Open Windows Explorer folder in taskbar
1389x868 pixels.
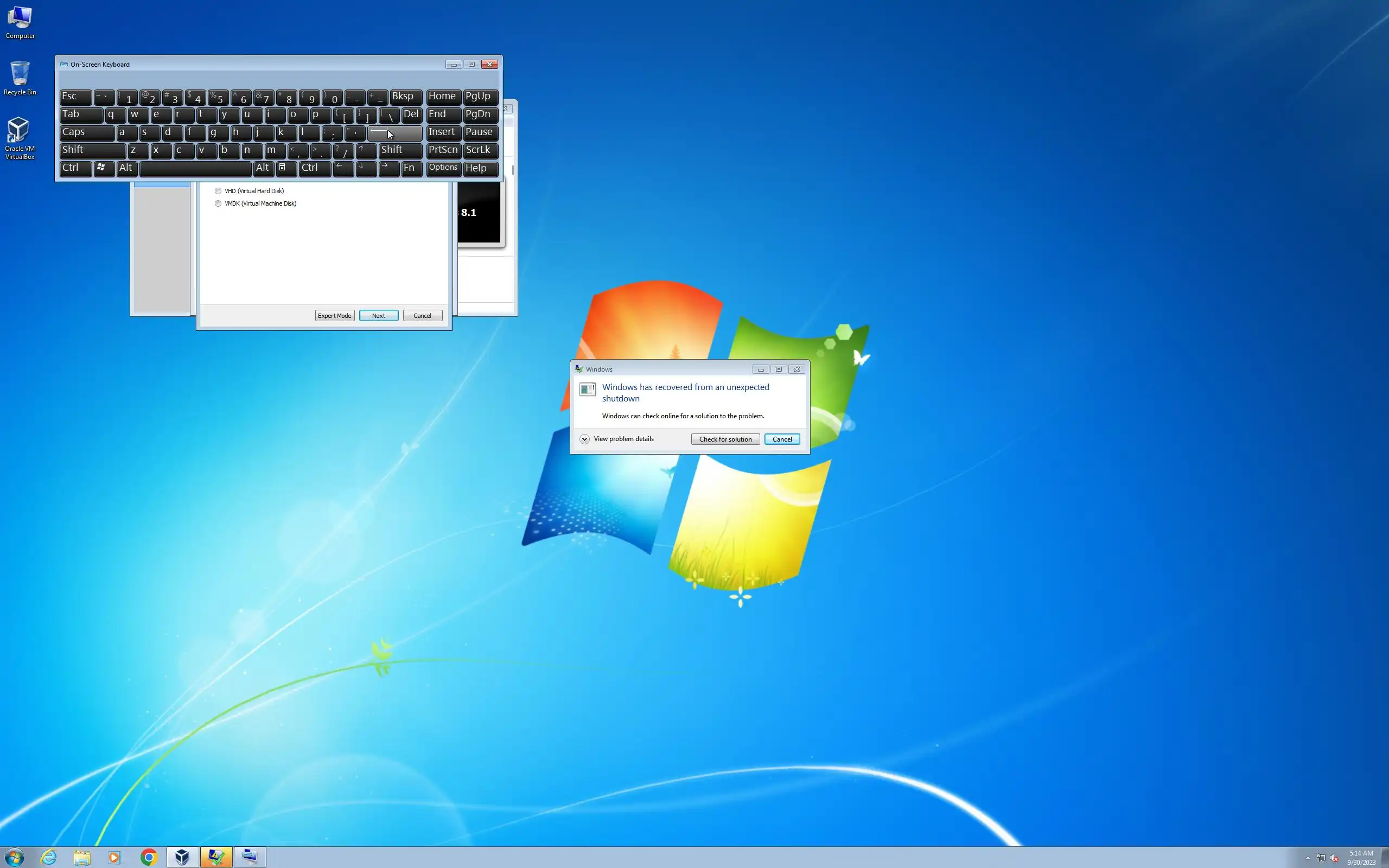[81, 857]
